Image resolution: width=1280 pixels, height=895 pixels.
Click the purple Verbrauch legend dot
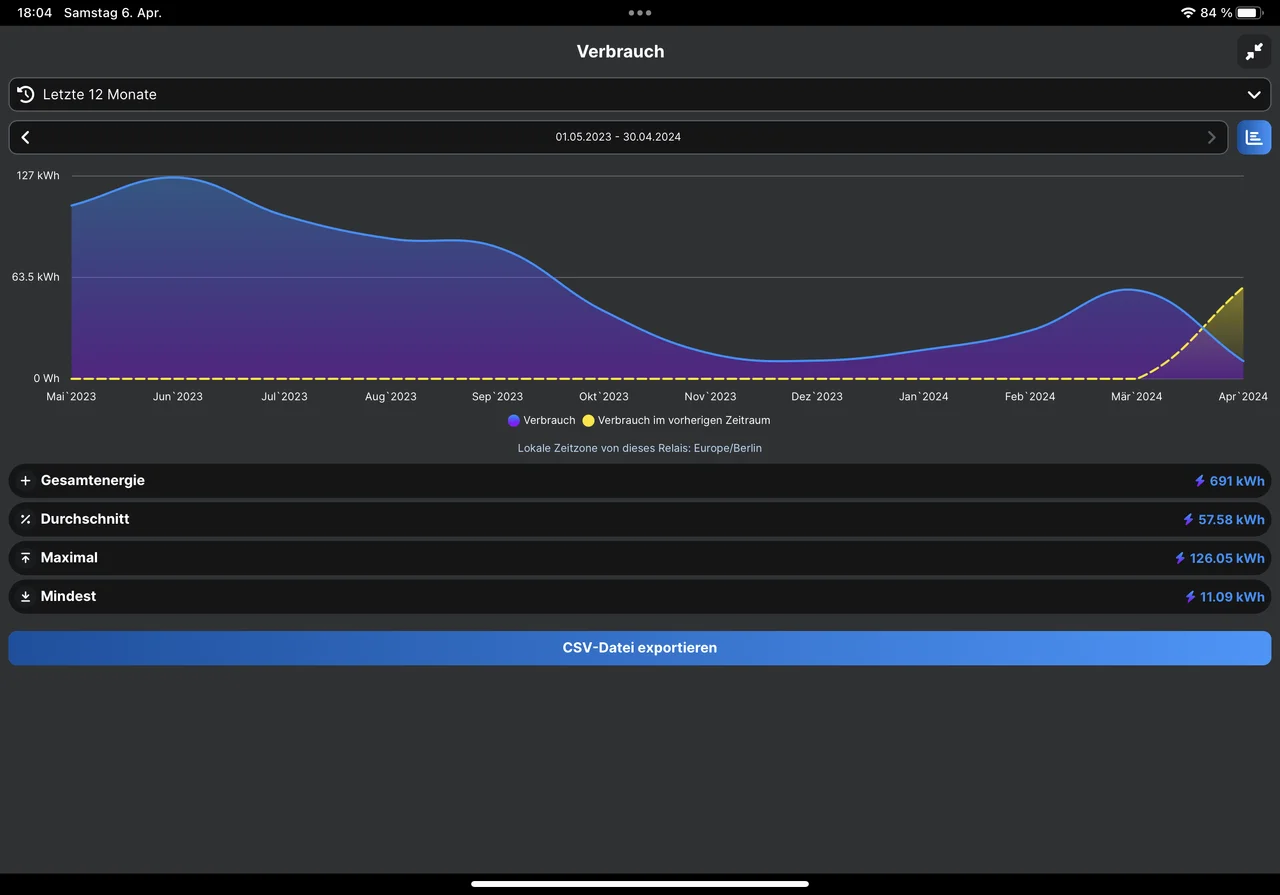[514, 421]
